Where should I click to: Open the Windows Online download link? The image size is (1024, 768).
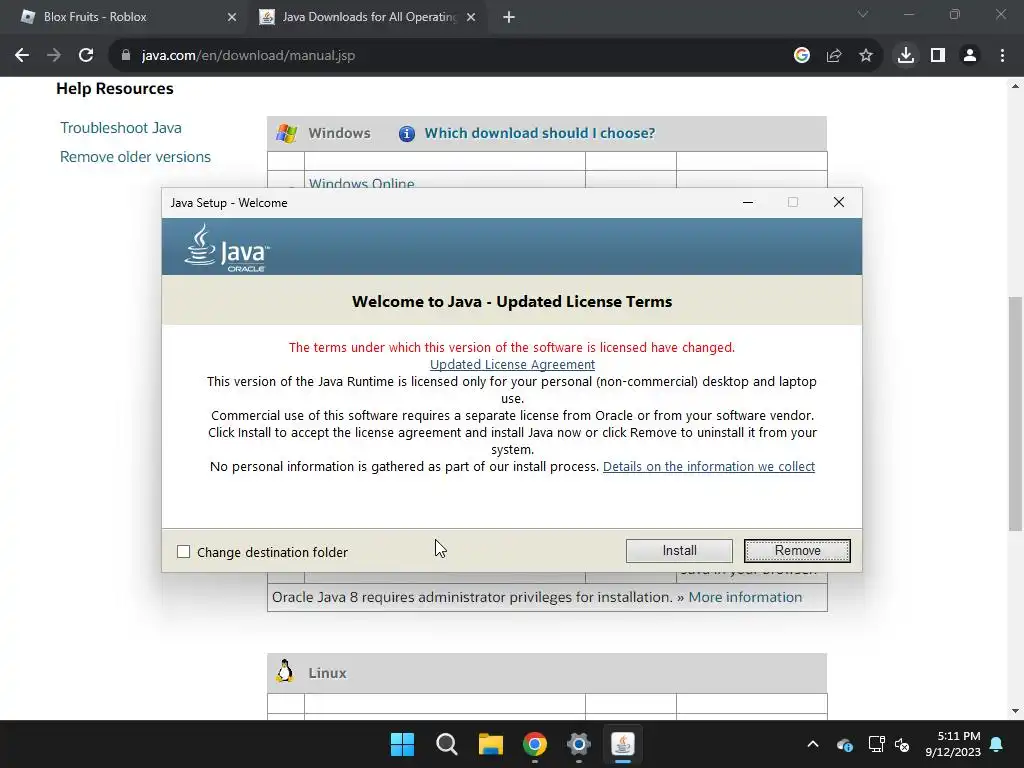point(361,182)
